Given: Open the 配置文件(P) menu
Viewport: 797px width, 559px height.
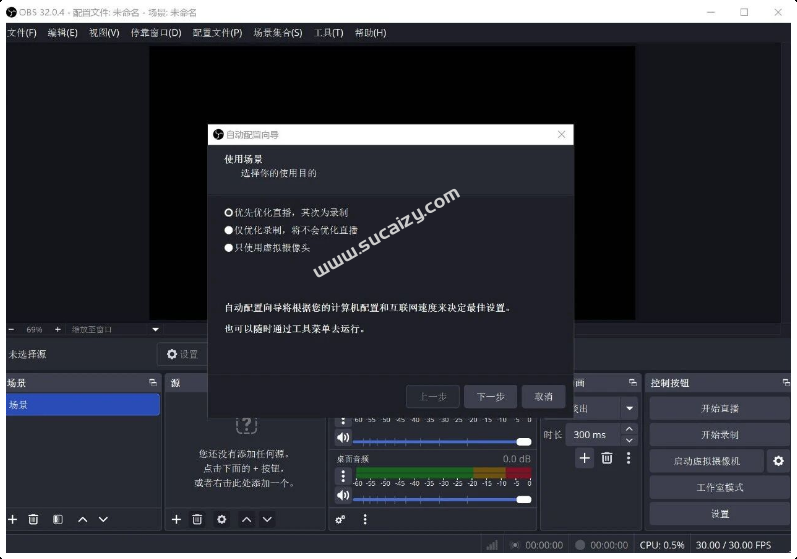Looking at the screenshot, I should (218, 33).
